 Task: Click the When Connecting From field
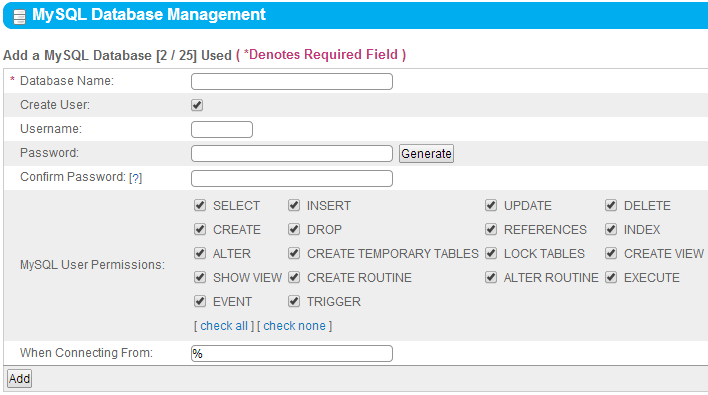tap(292, 353)
